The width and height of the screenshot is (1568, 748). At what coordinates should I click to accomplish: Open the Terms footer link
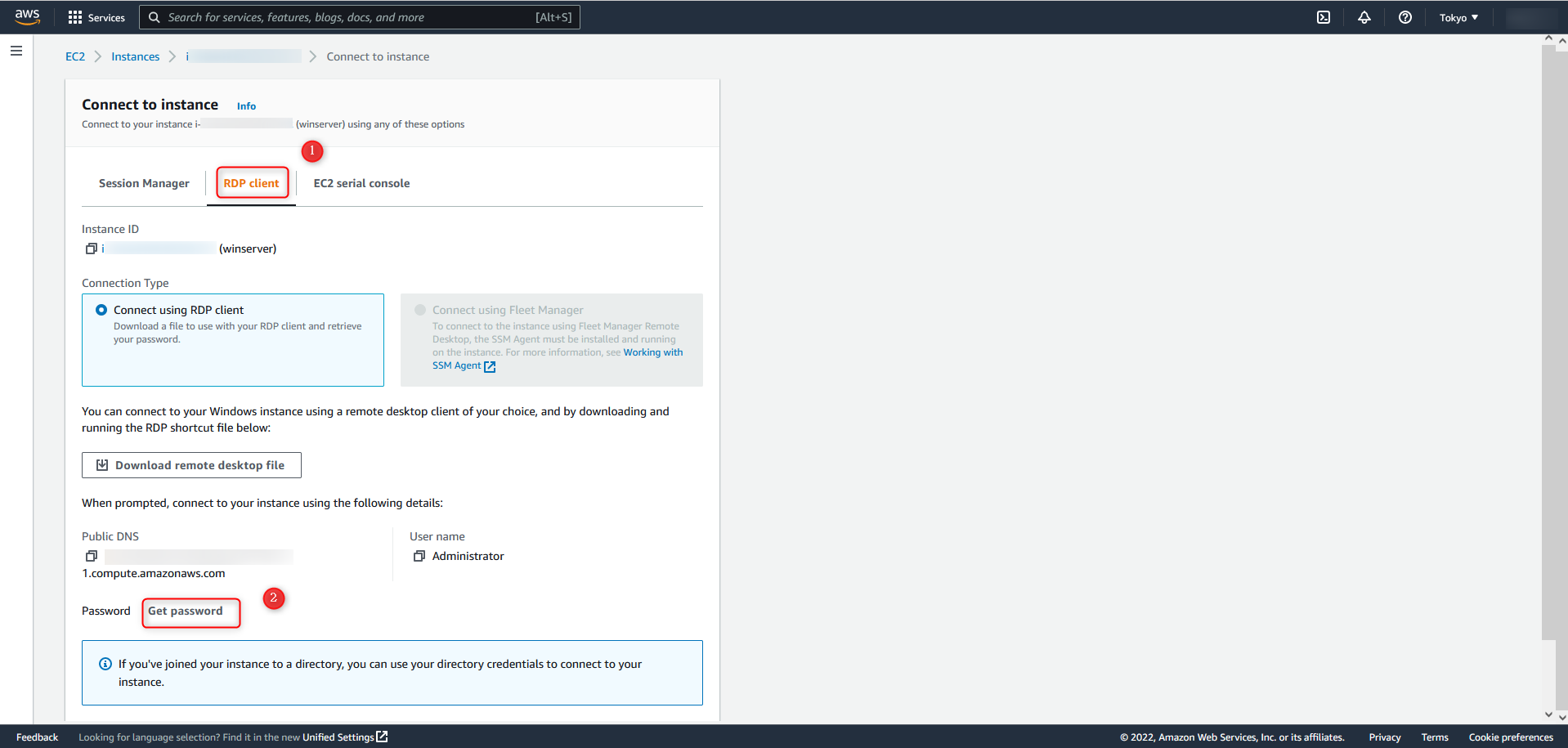point(1435,737)
